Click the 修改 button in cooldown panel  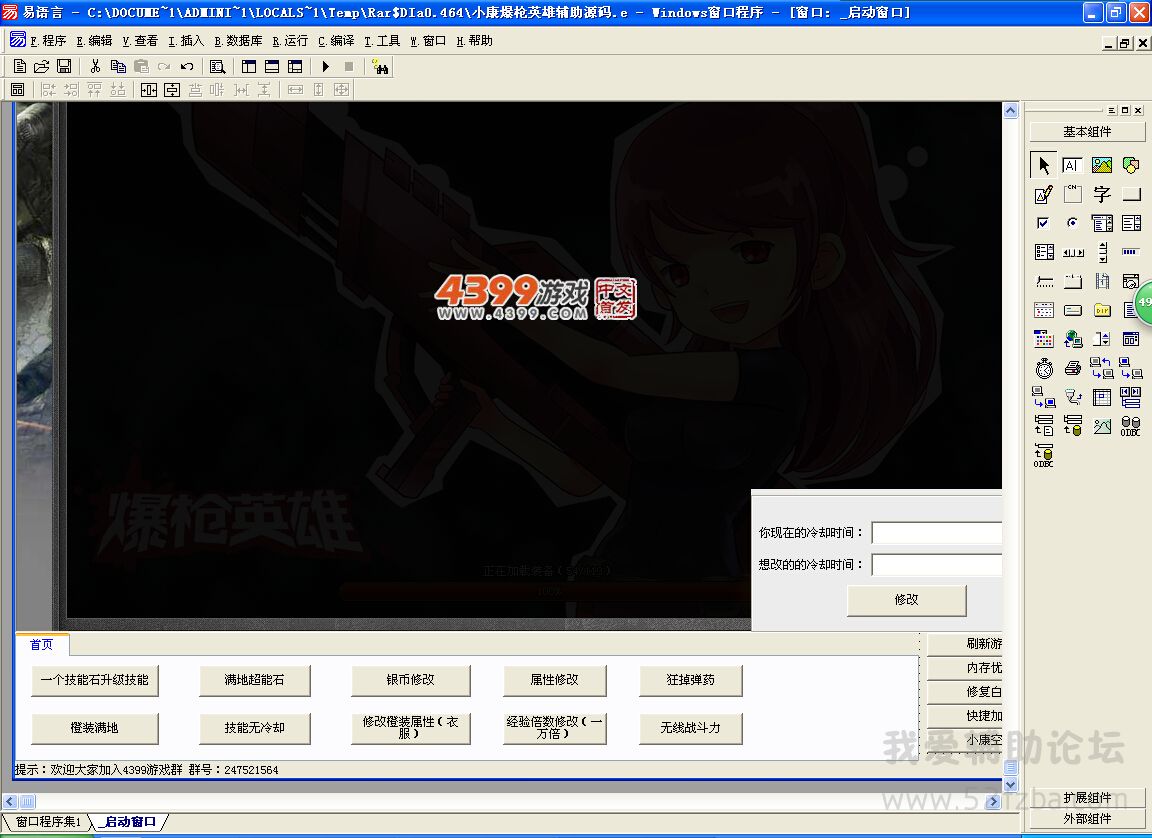[907, 600]
